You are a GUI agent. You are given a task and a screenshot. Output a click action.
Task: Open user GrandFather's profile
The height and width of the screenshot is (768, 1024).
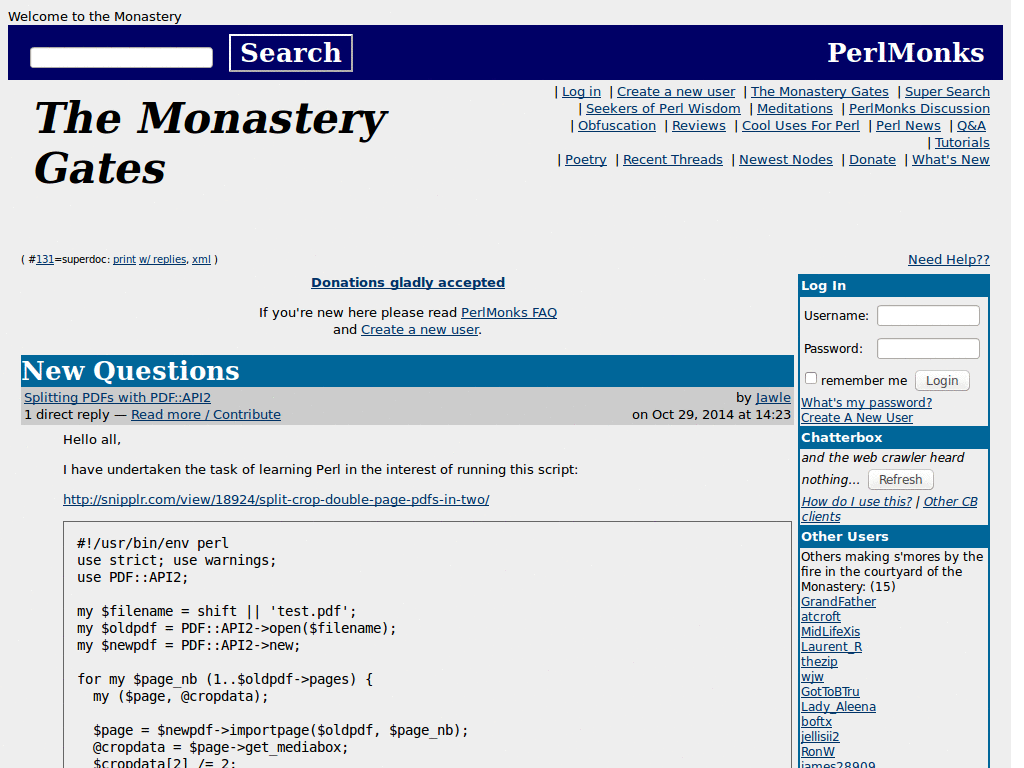click(838, 601)
